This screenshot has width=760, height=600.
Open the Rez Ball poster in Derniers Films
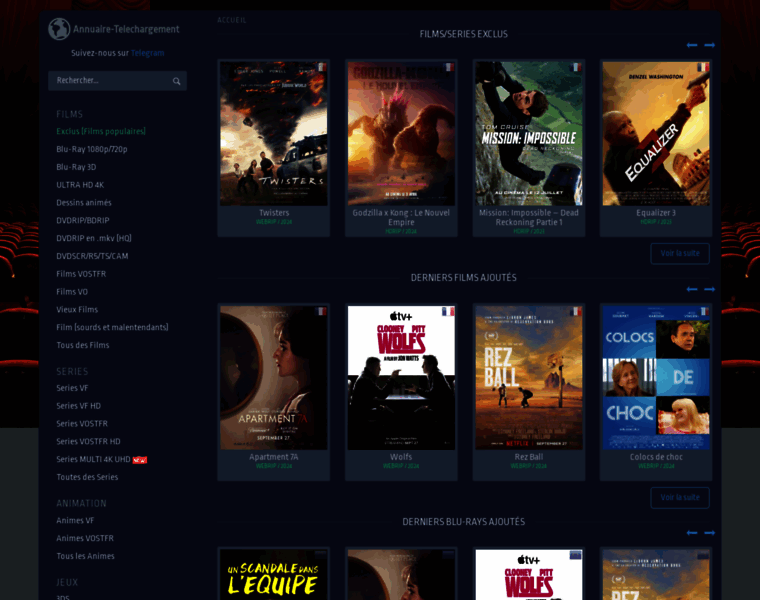pyautogui.click(x=529, y=378)
